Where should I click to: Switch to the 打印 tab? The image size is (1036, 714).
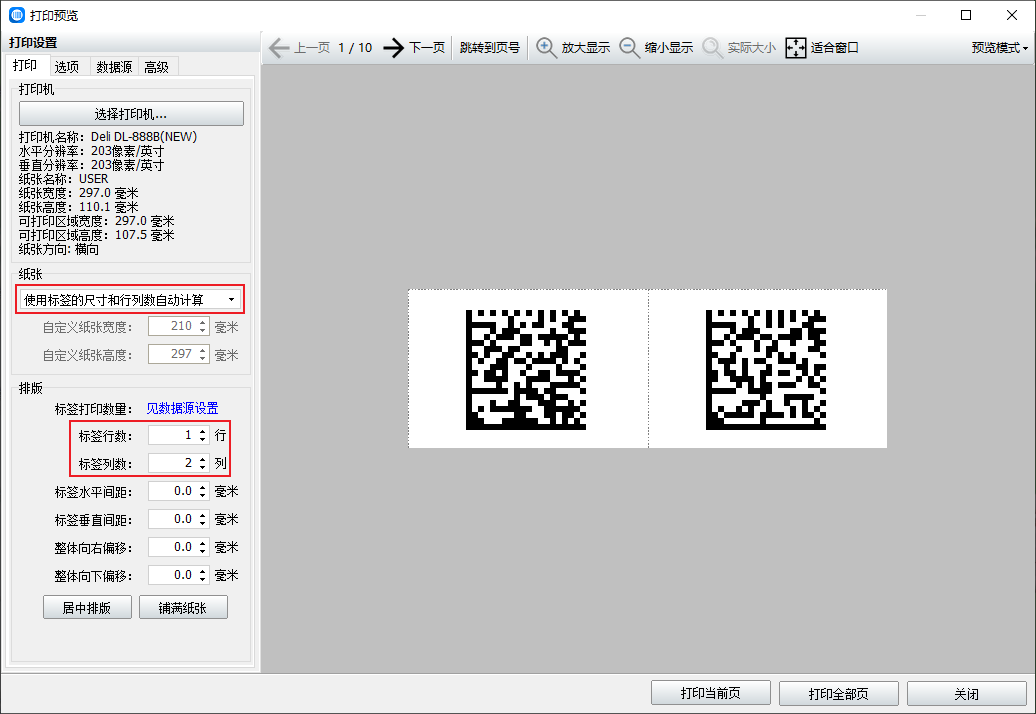[25, 65]
